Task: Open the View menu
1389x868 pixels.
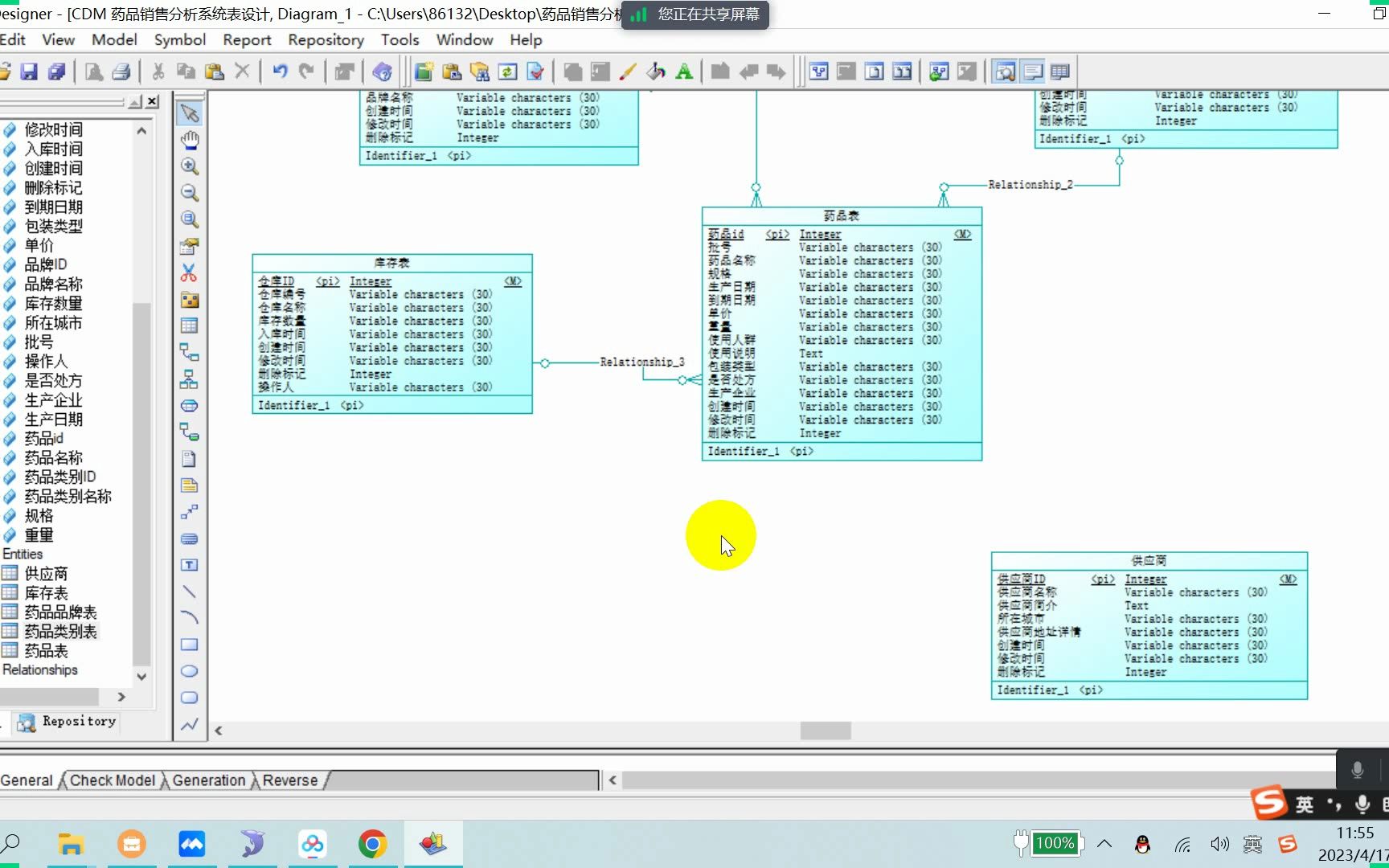Action: (x=58, y=39)
